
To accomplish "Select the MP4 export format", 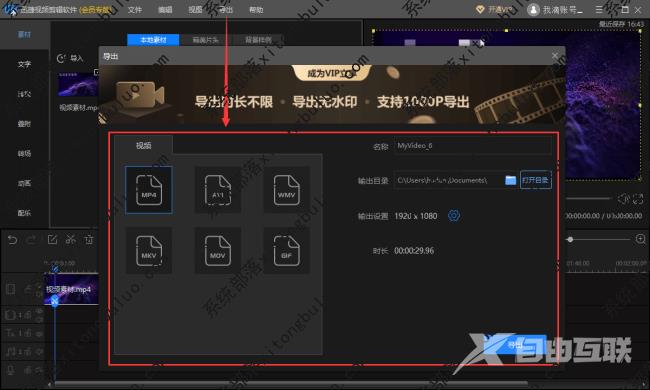I will click(x=149, y=190).
